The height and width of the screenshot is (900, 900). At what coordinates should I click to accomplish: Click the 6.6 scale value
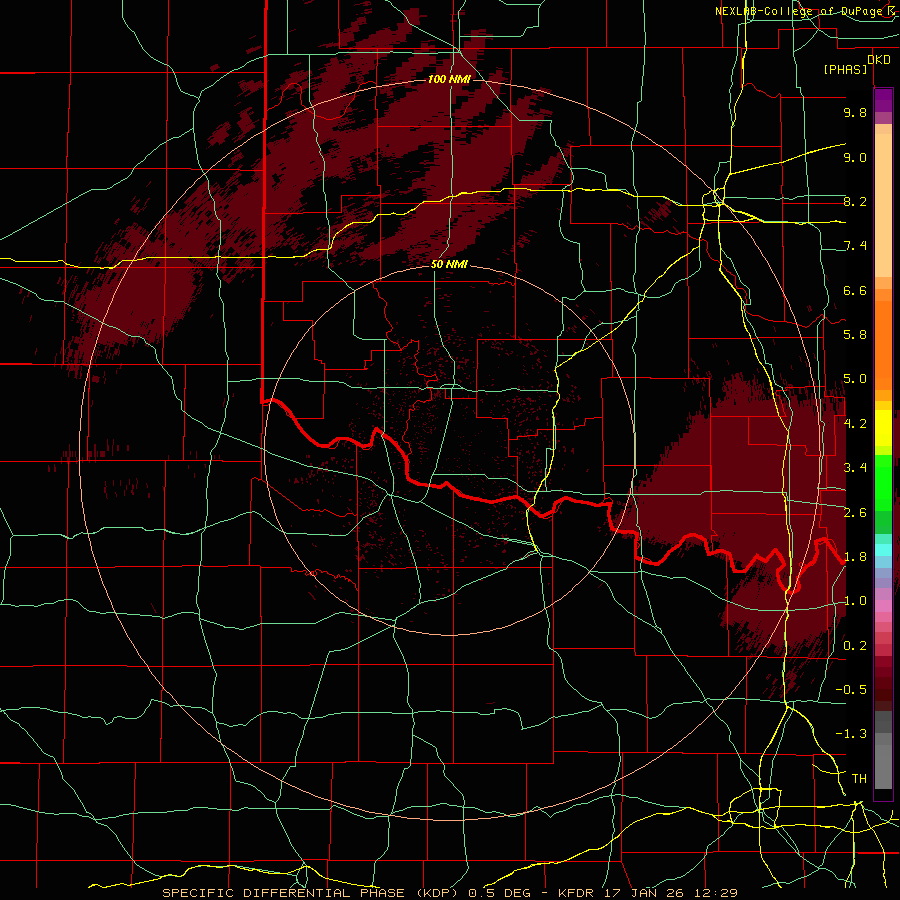pos(855,290)
